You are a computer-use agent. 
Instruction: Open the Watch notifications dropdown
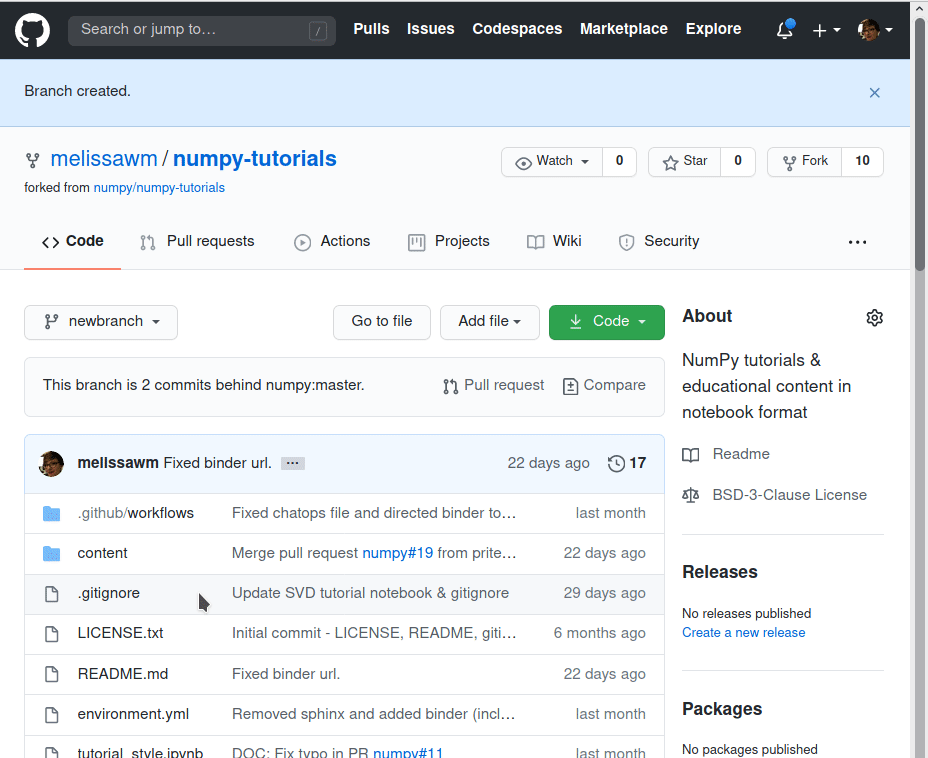click(552, 162)
